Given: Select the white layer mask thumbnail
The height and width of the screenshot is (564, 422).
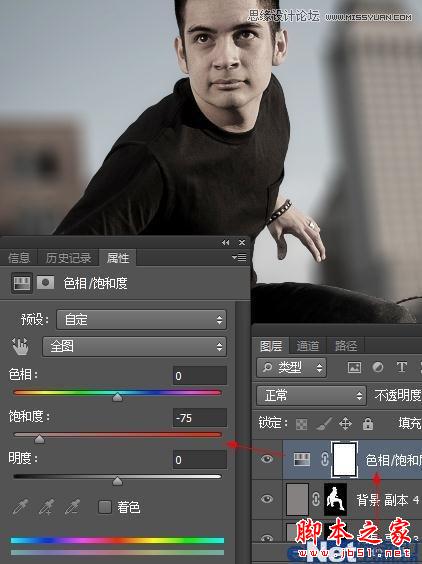Looking at the screenshot, I should click(x=345, y=459).
